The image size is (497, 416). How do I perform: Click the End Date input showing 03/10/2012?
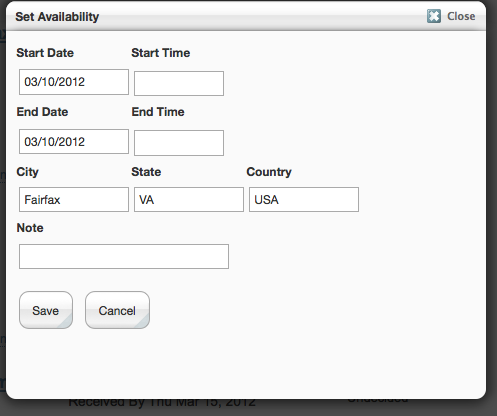click(x=74, y=142)
